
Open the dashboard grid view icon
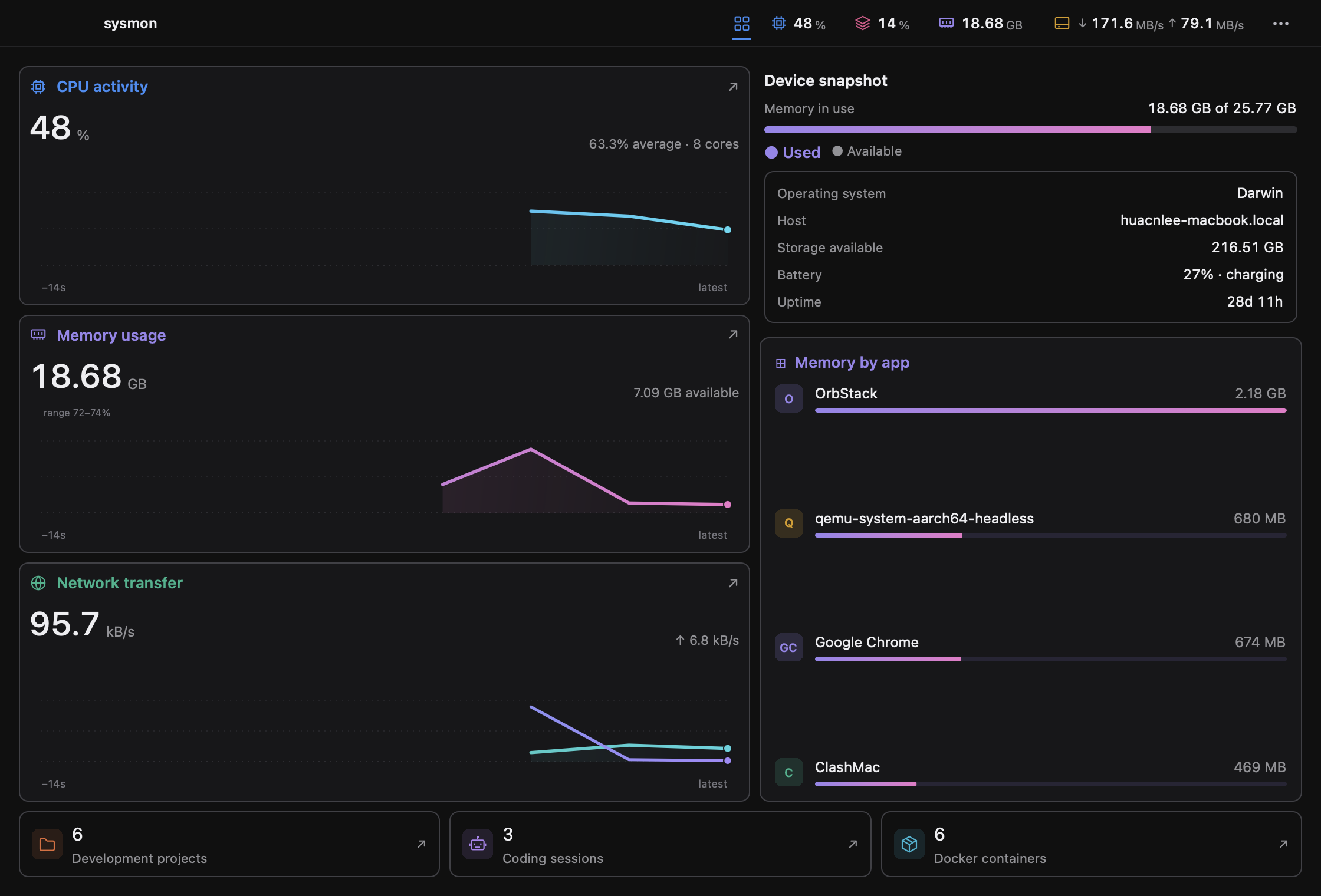point(741,24)
